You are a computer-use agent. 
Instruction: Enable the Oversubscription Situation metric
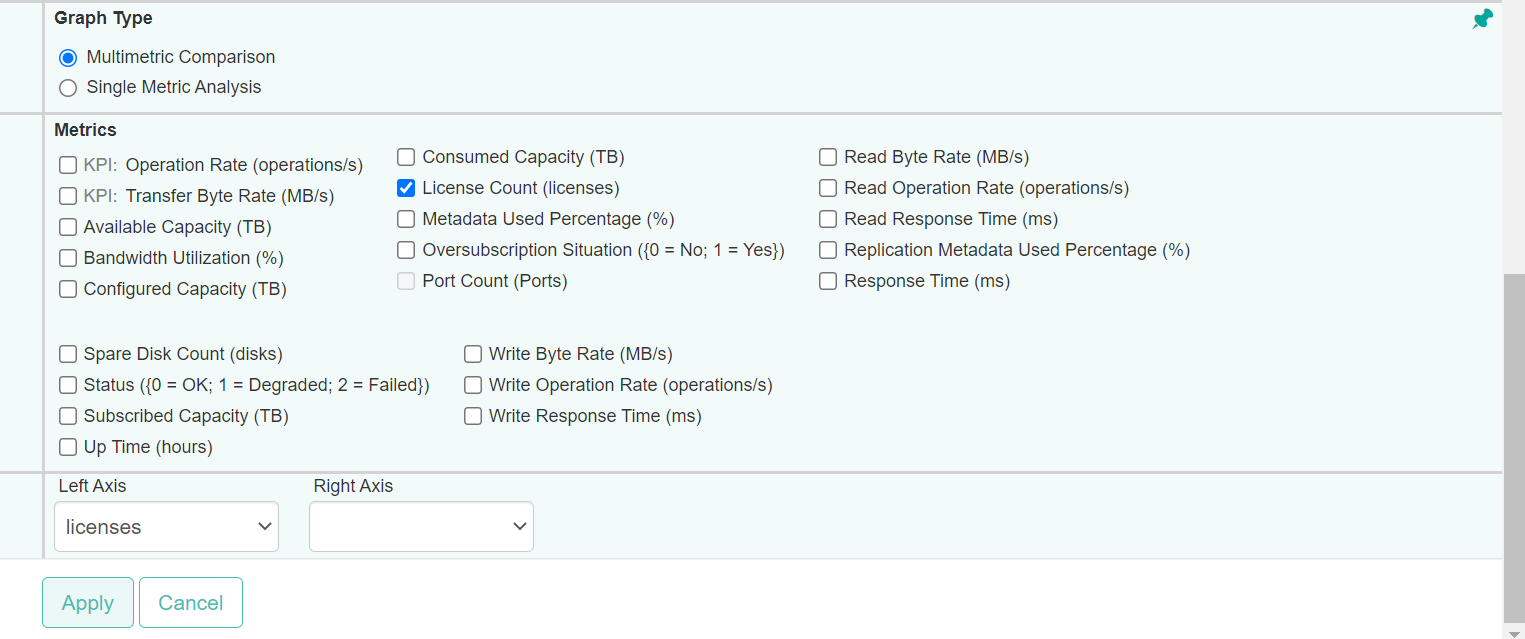pos(405,250)
